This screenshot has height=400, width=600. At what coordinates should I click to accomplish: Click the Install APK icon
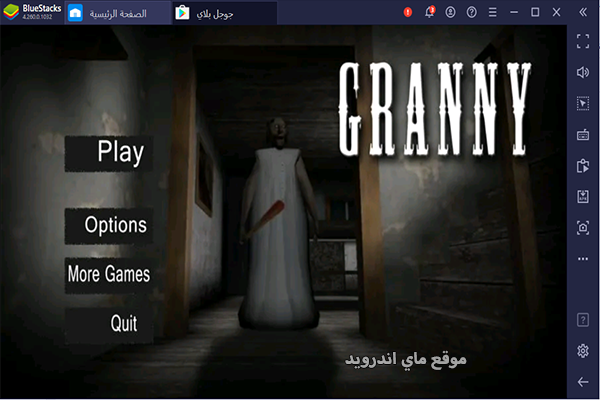point(583,197)
